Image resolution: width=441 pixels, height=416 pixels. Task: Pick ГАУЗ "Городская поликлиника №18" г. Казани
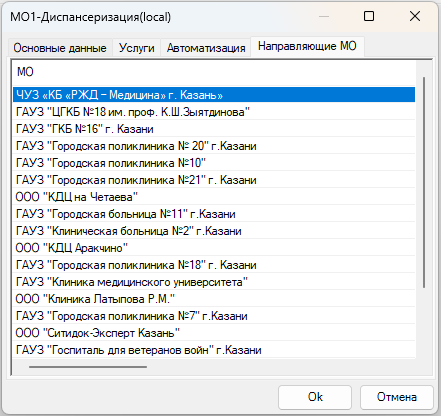pos(214,265)
